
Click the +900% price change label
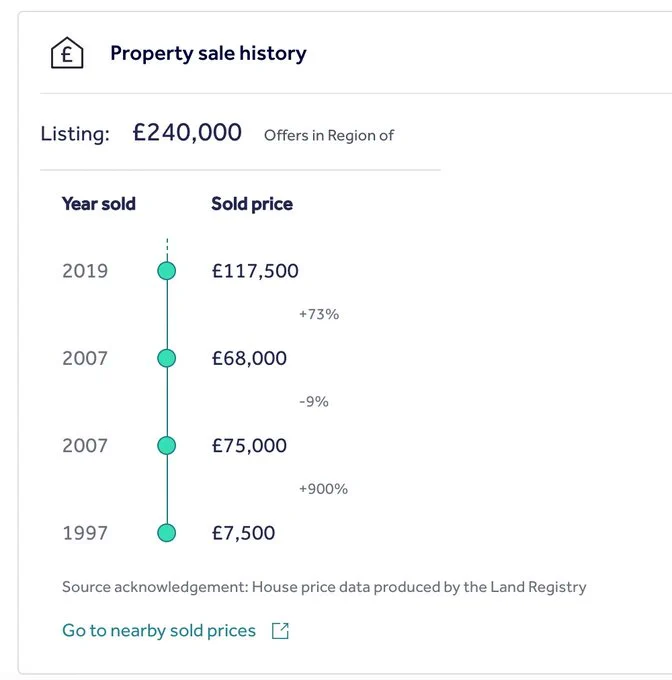(x=323, y=489)
